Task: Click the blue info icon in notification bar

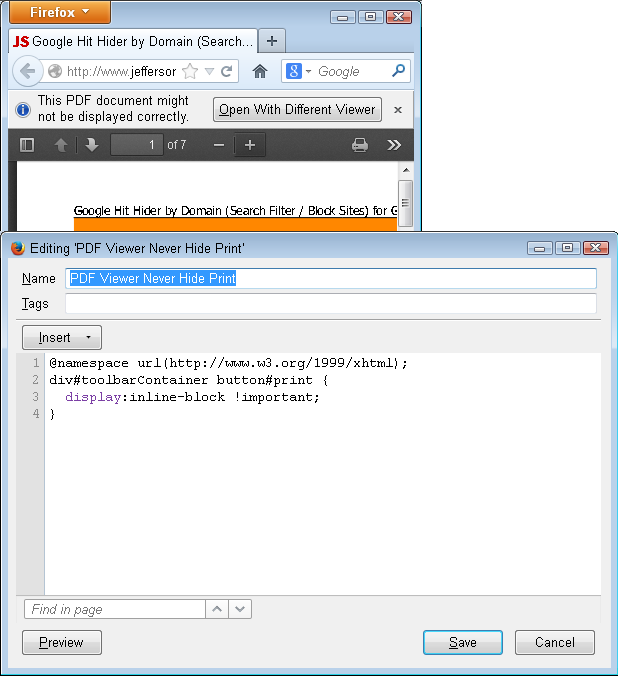Action: tap(23, 110)
